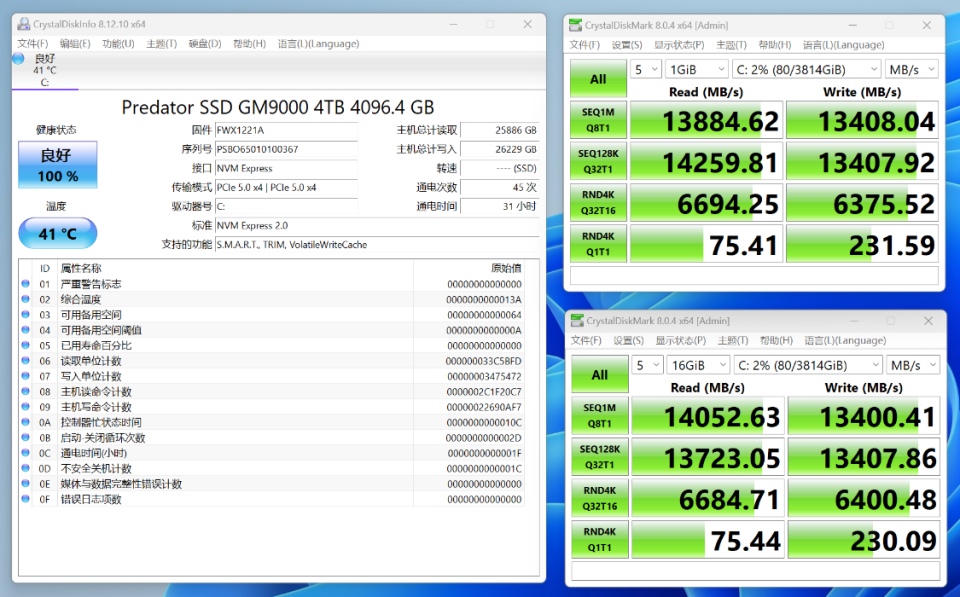The height and width of the screenshot is (597, 960).
Task: Click raw value 000000033C5BFD
Action: [484, 361]
